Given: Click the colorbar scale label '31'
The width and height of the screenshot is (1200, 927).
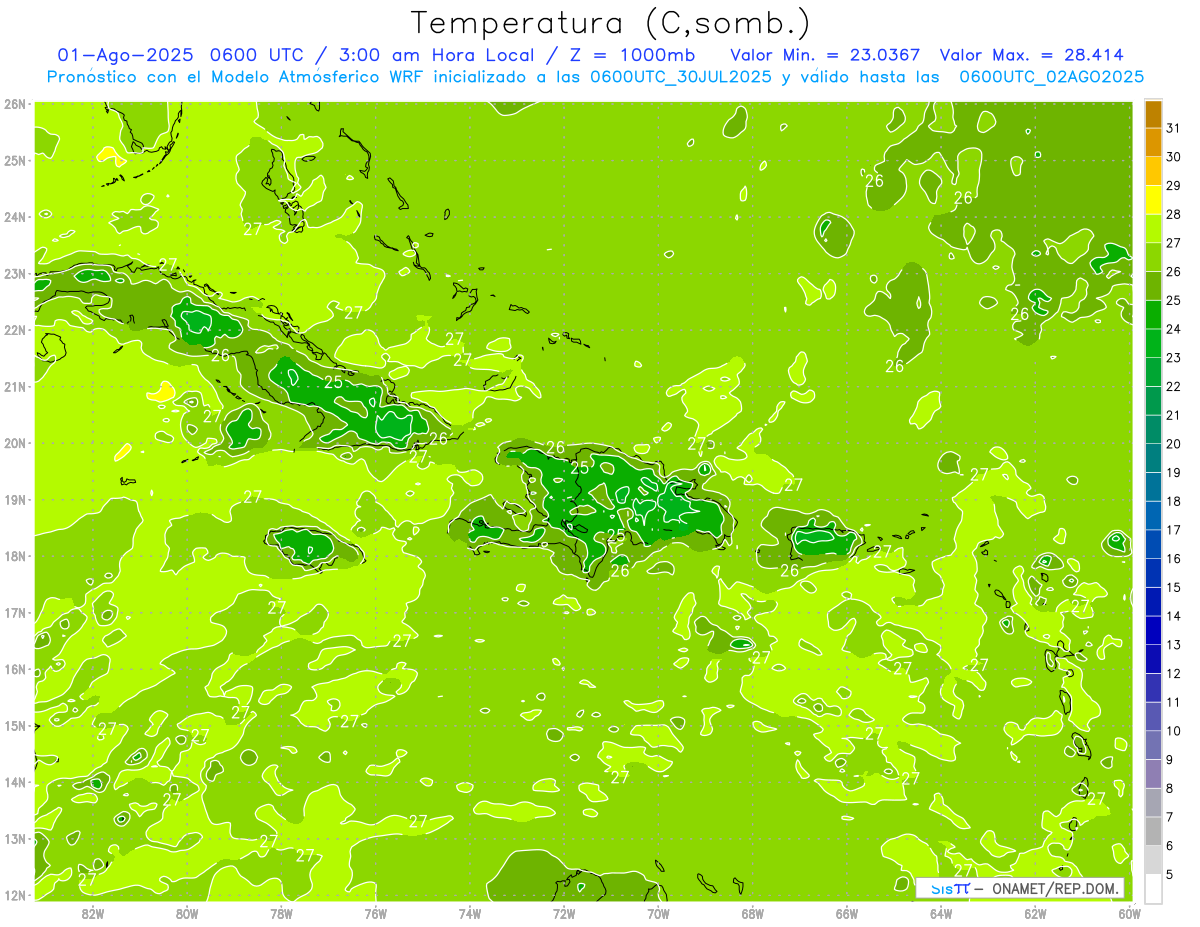Looking at the screenshot, I should (x=1174, y=128).
